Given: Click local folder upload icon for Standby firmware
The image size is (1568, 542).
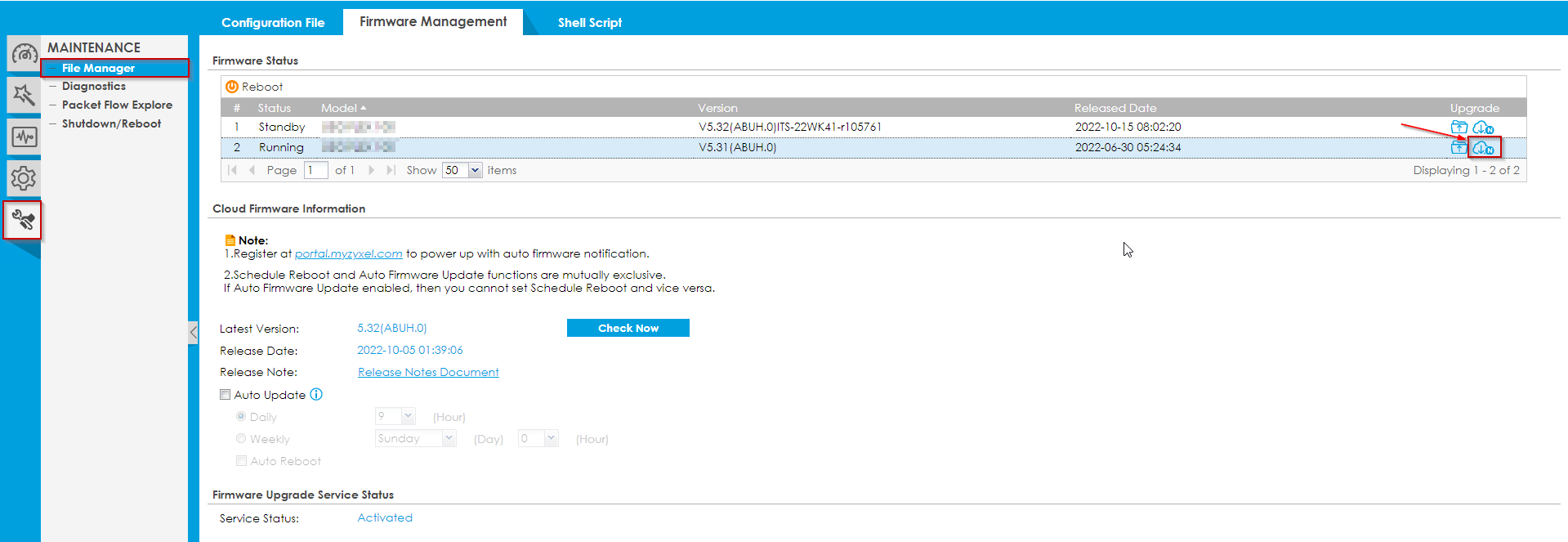Looking at the screenshot, I should (x=1459, y=128).
